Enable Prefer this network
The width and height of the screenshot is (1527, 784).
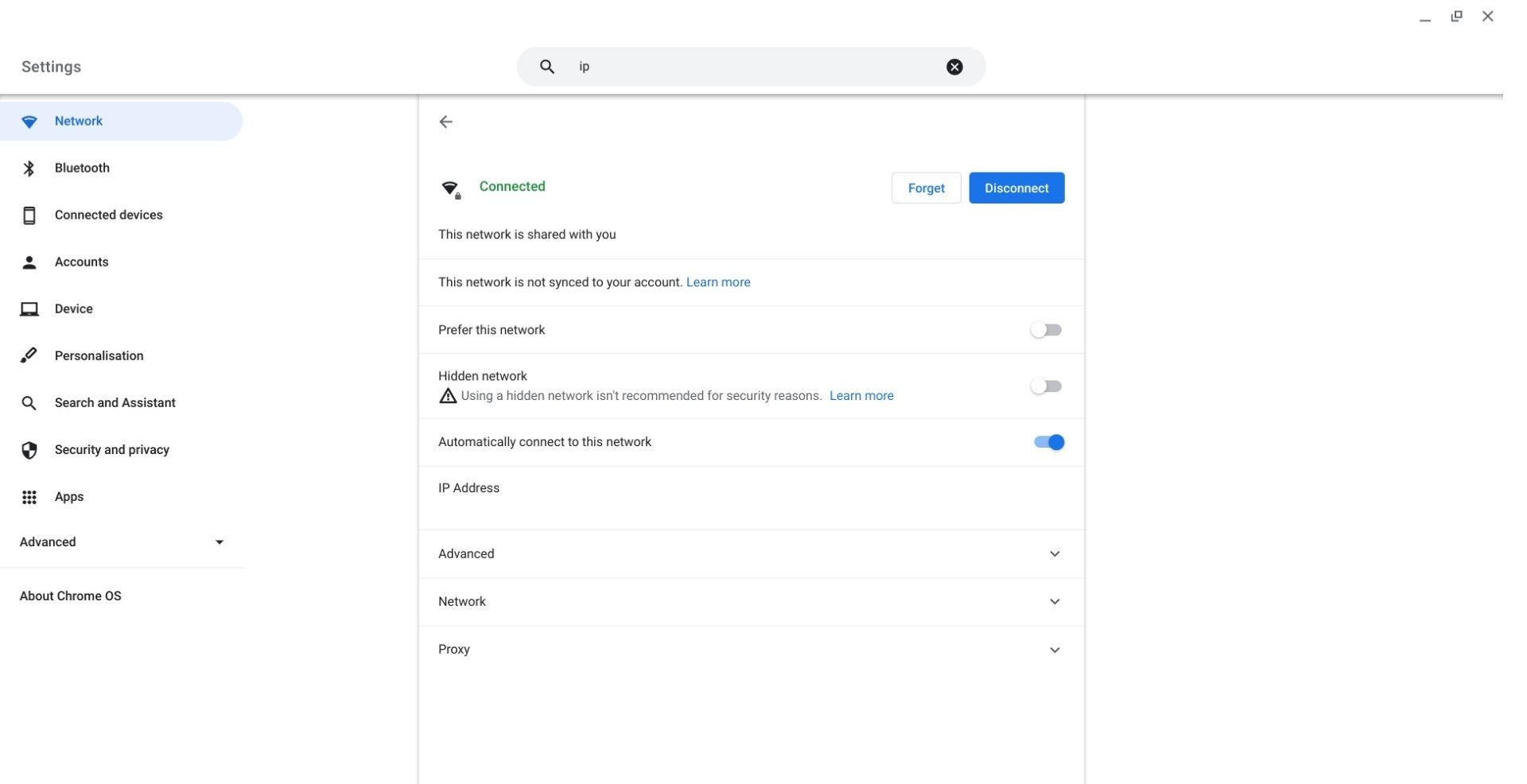pyautogui.click(x=1046, y=329)
